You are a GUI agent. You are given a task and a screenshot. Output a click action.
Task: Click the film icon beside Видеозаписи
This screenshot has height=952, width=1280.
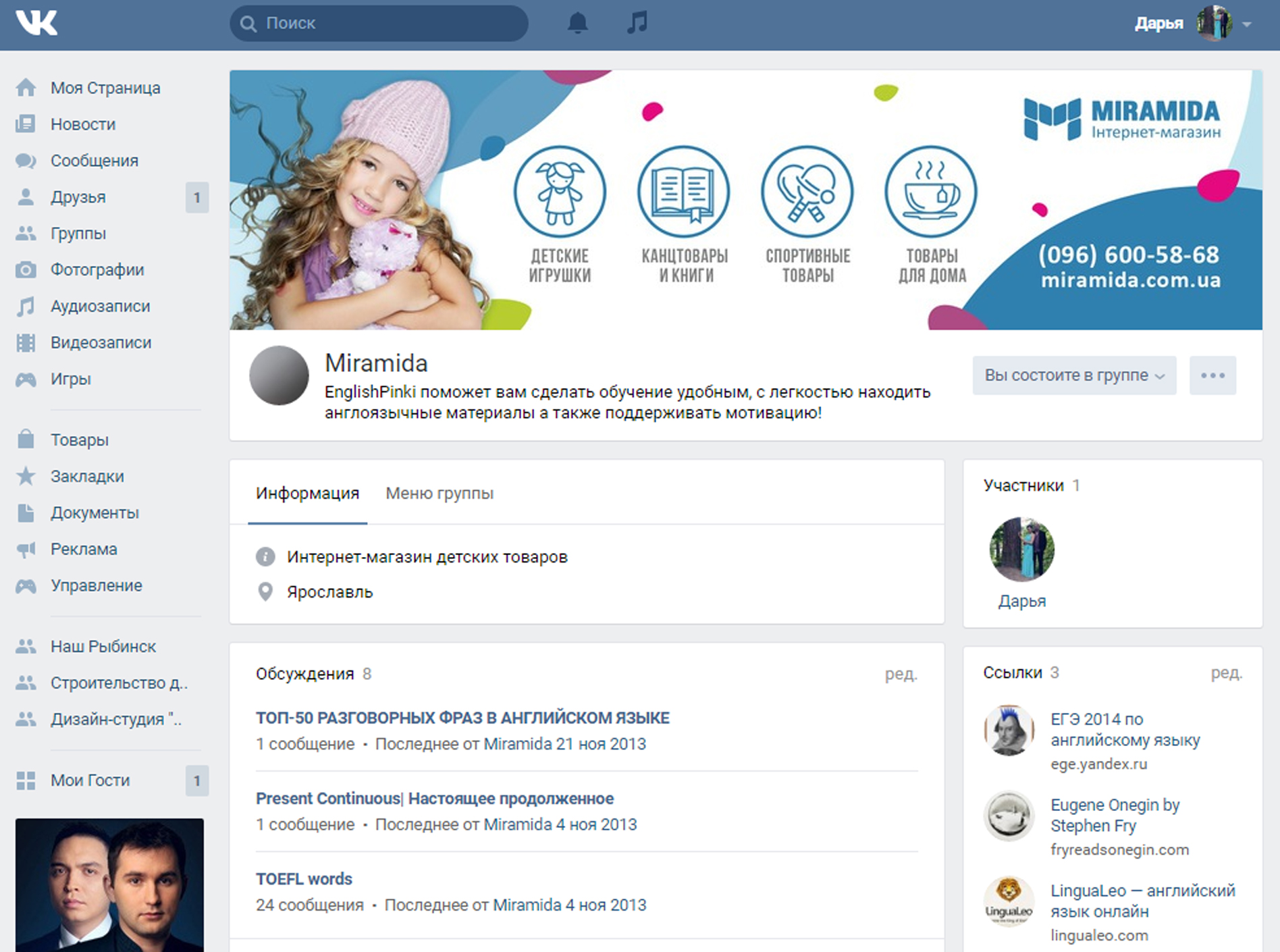pos(26,343)
